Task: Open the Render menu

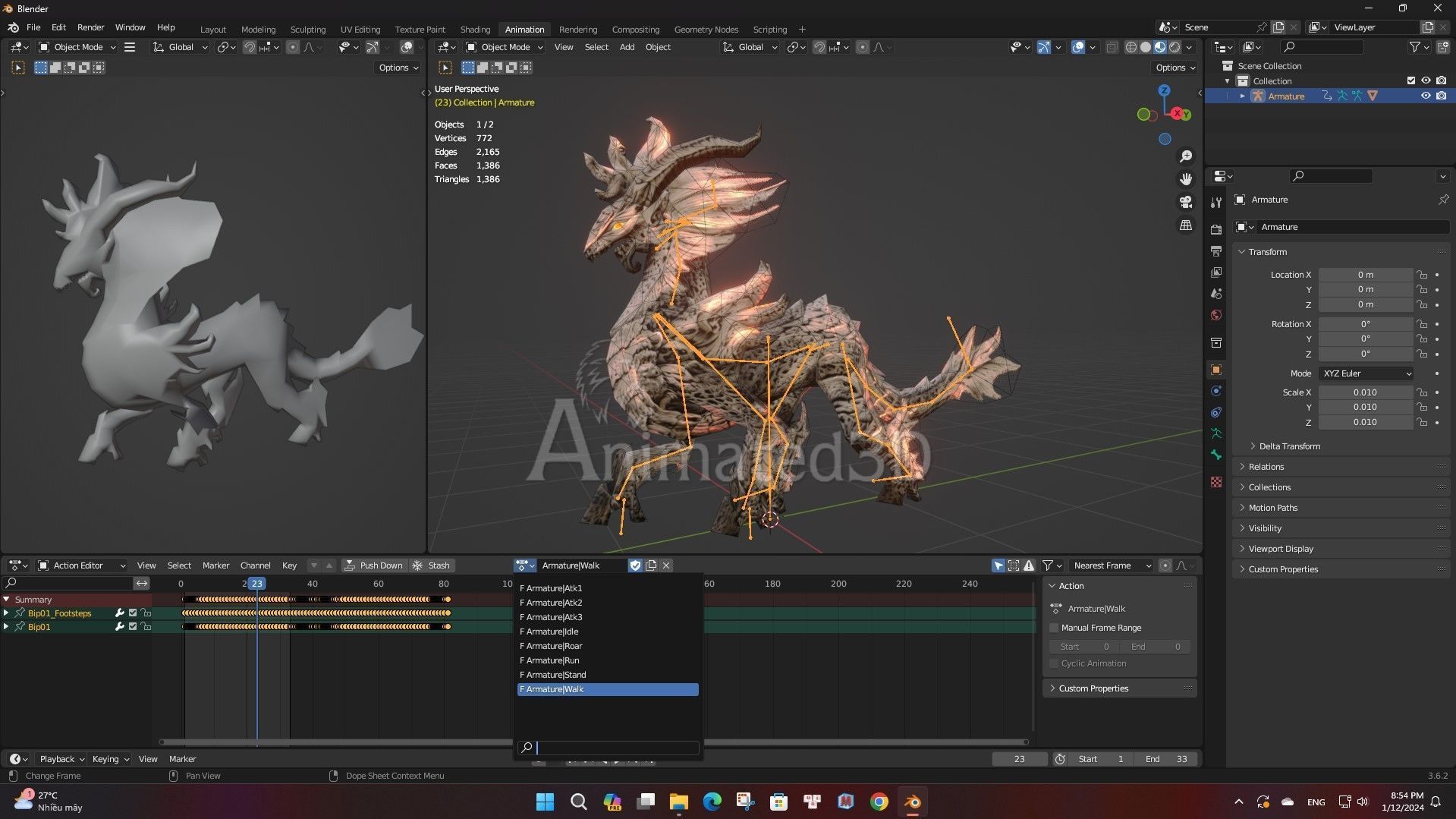Action: 90,27
